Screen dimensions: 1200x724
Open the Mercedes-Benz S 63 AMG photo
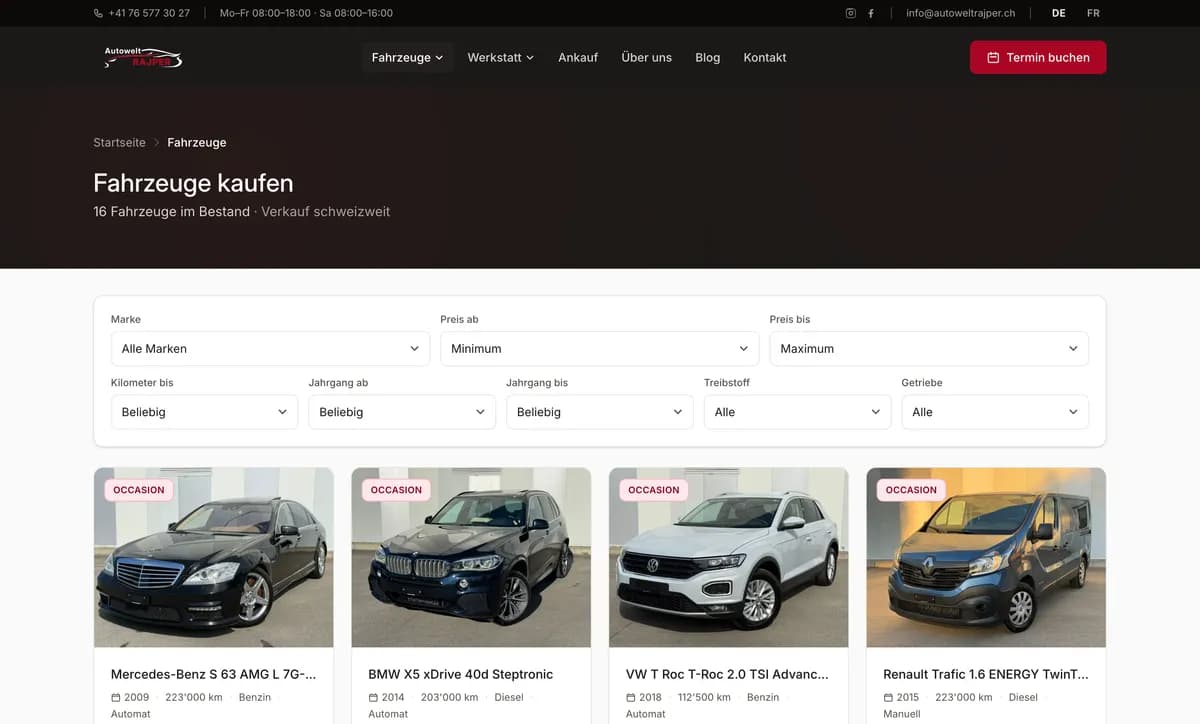[x=214, y=558]
